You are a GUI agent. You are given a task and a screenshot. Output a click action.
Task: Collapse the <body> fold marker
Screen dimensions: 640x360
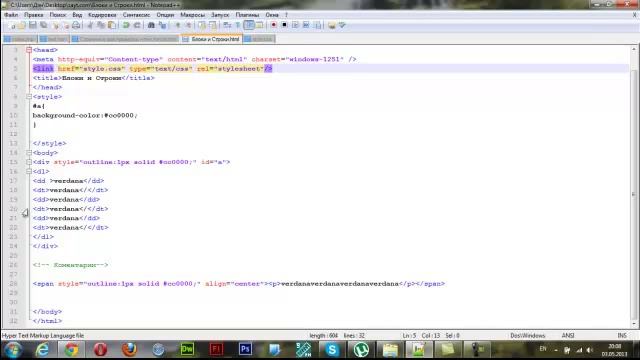[29, 153]
